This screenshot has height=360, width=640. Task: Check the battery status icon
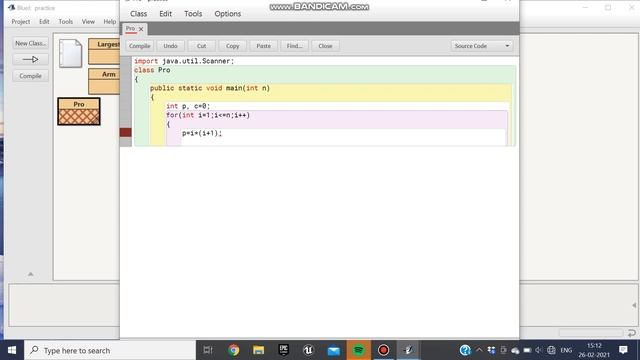tap(527, 350)
